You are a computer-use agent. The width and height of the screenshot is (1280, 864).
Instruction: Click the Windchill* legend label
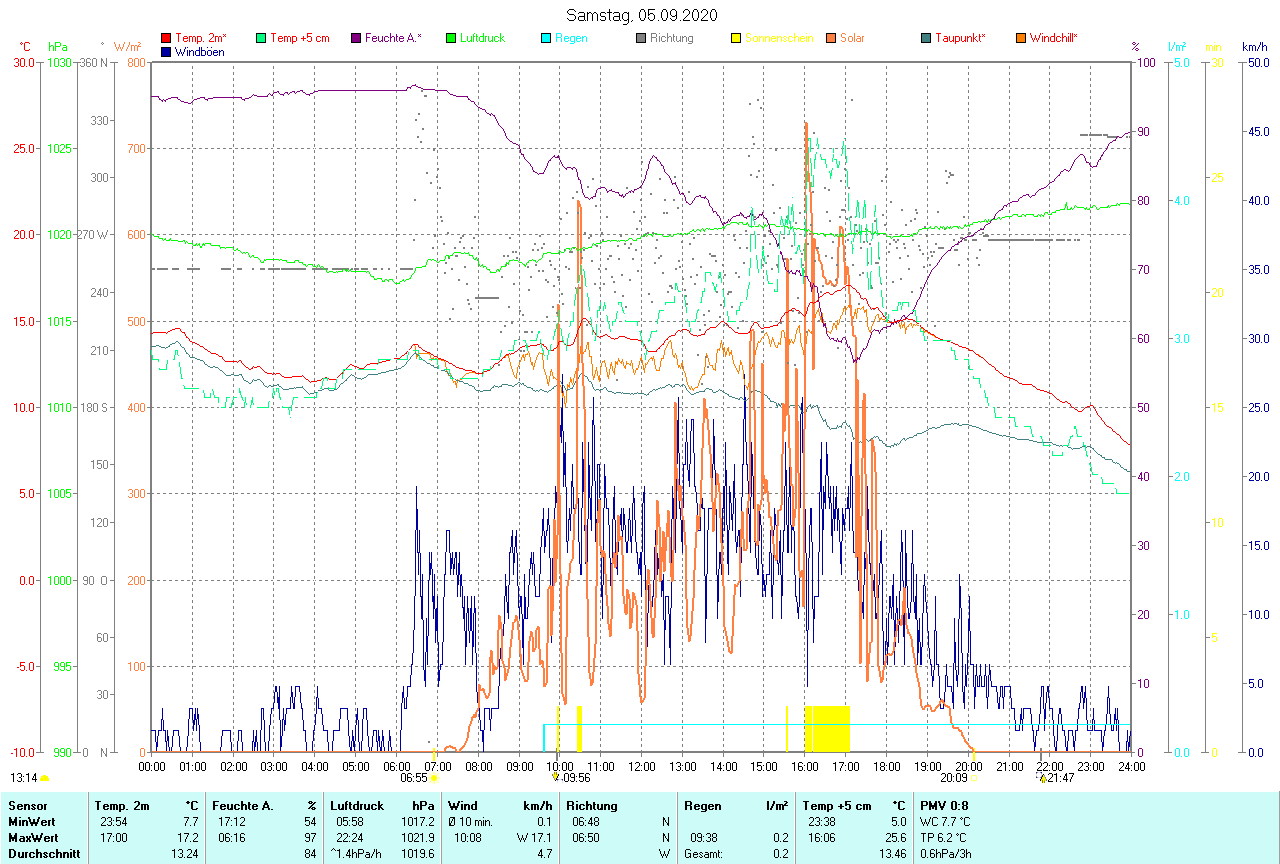(x=1054, y=38)
